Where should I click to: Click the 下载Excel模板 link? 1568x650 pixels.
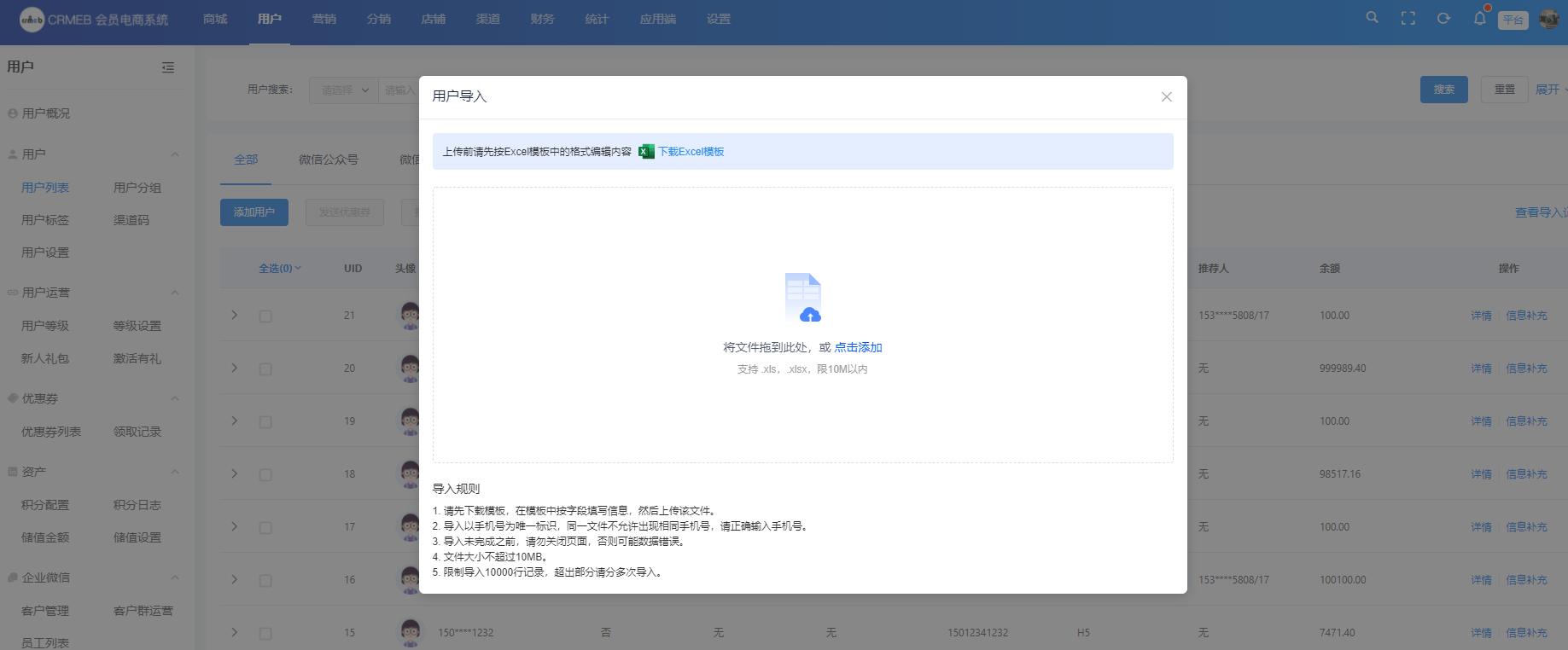(691, 152)
